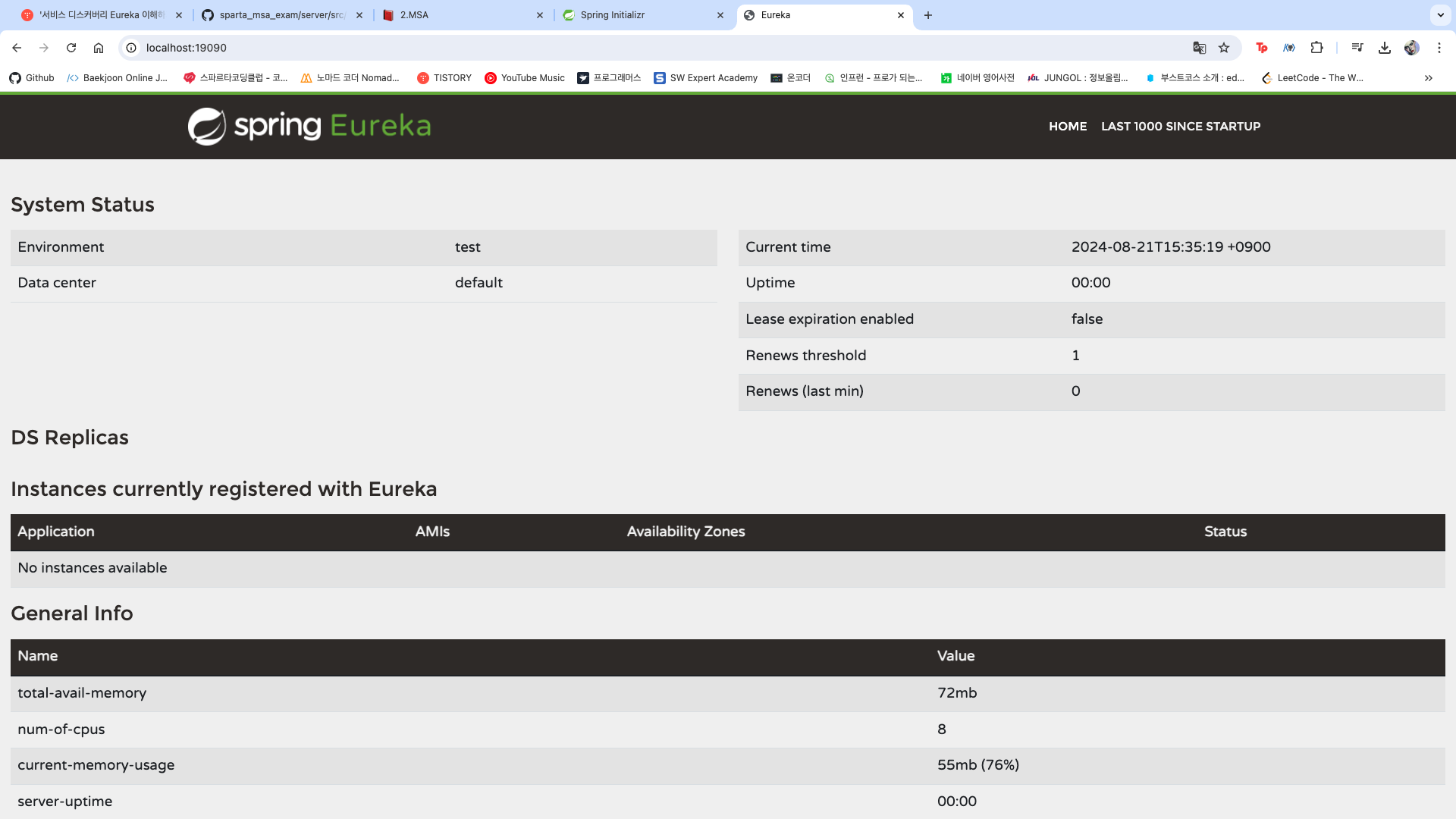Bookmark this page with the star icon
Image resolution: width=1456 pixels, height=819 pixels.
(1224, 48)
